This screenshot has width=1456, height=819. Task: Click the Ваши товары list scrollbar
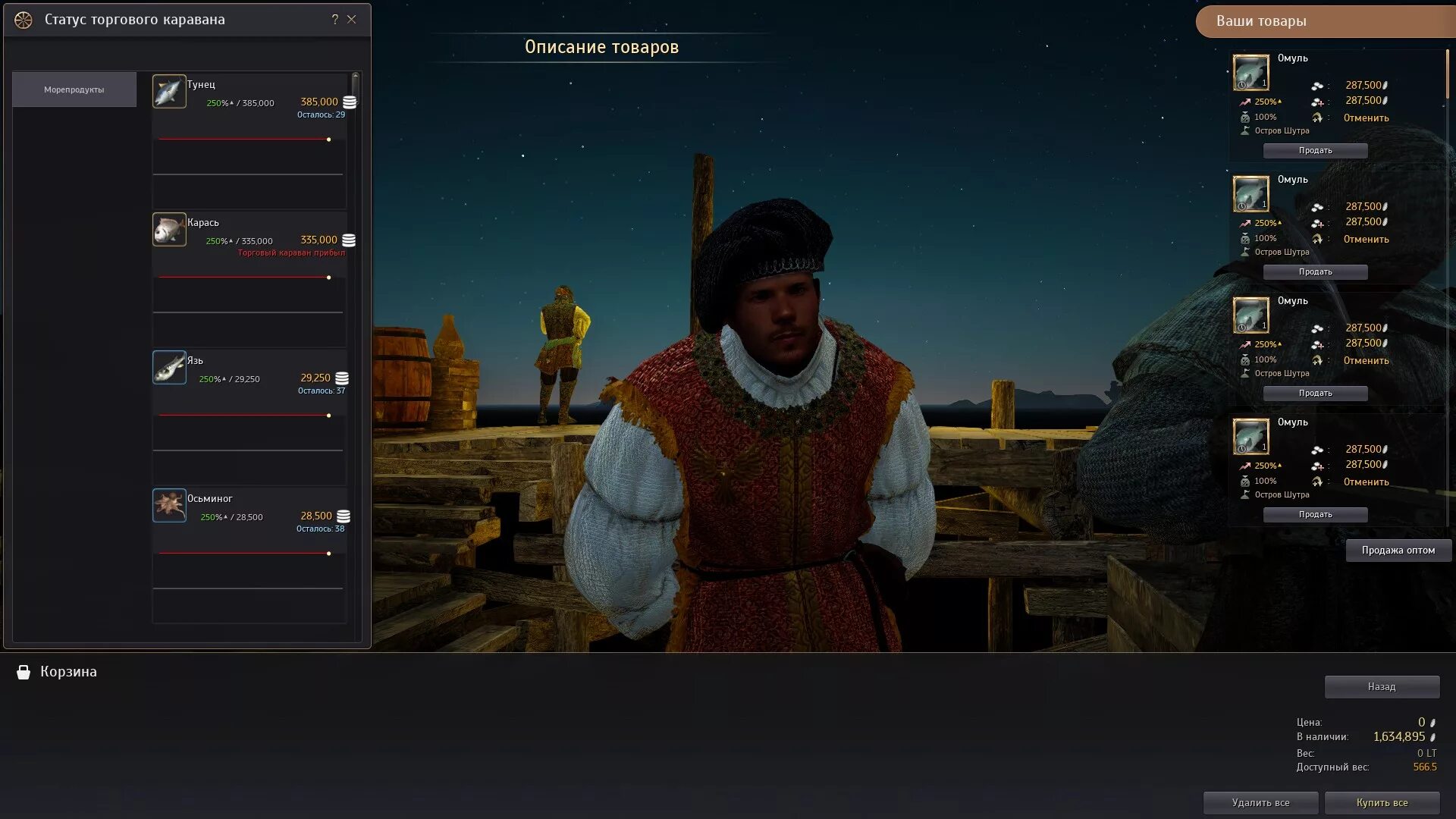coord(1448,74)
